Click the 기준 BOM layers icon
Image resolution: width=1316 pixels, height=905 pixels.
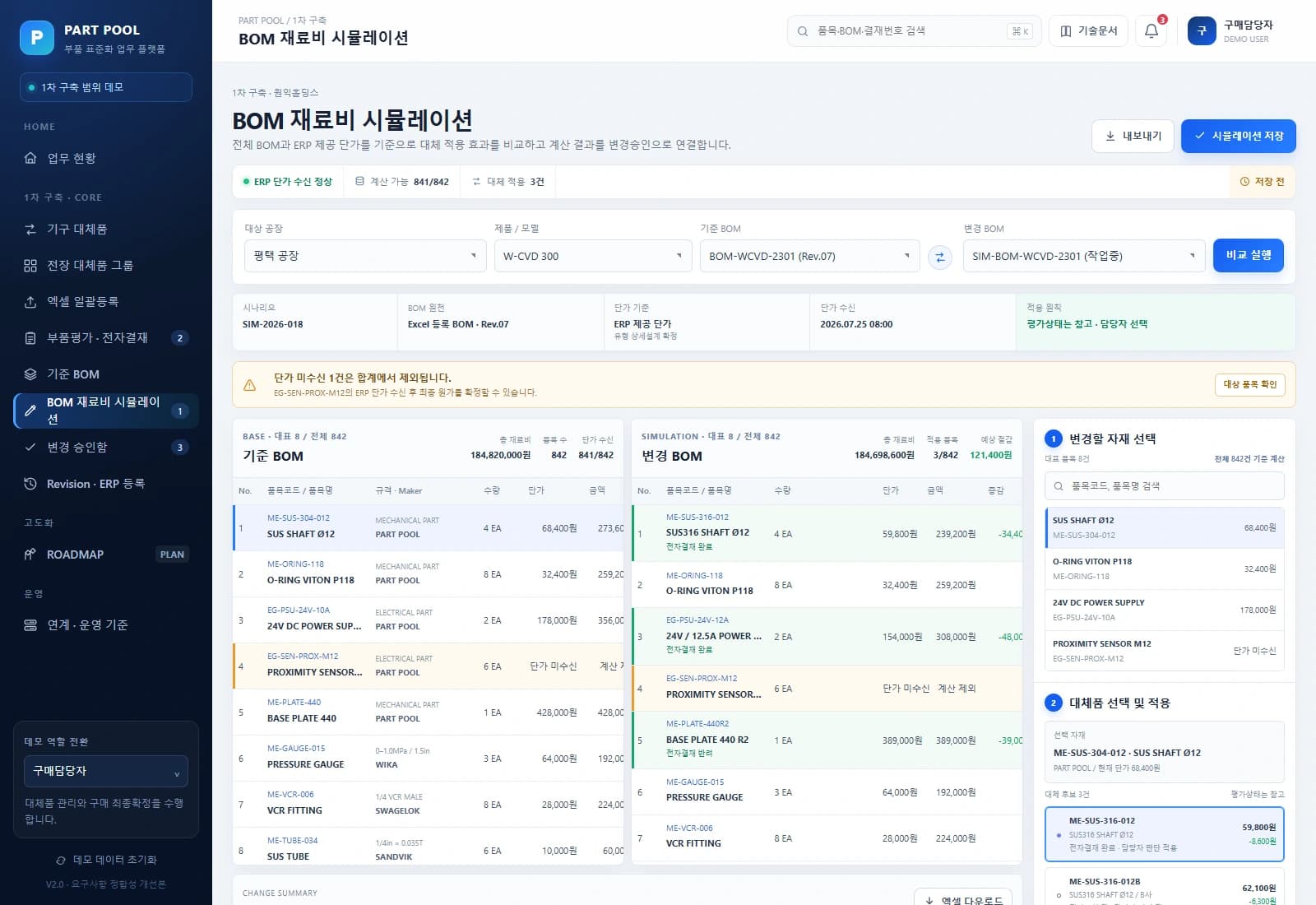pos(30,374)
